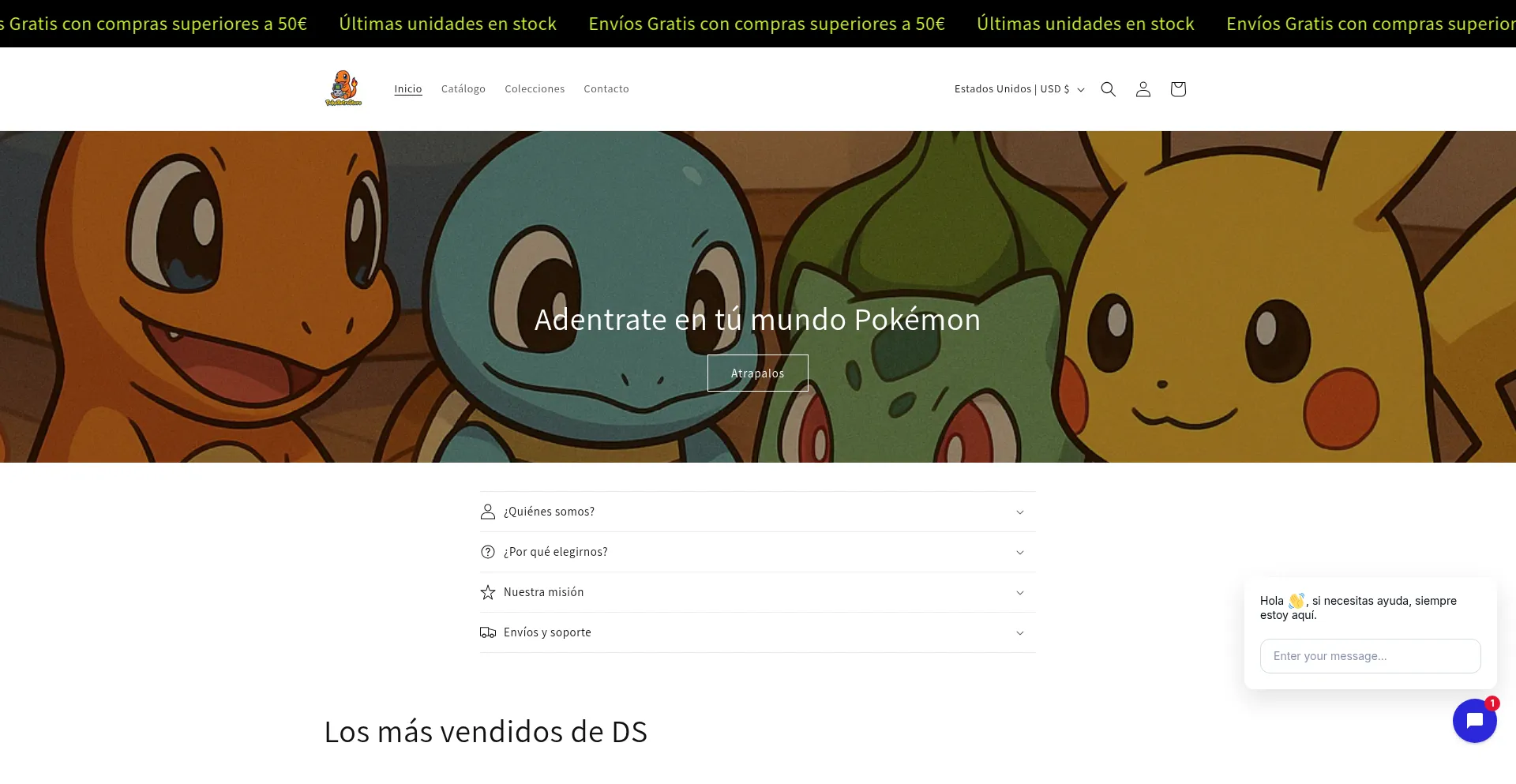Screen dimensions: 1516x784
Task: Click the Charmander store logo
Action: coord(343,88)
